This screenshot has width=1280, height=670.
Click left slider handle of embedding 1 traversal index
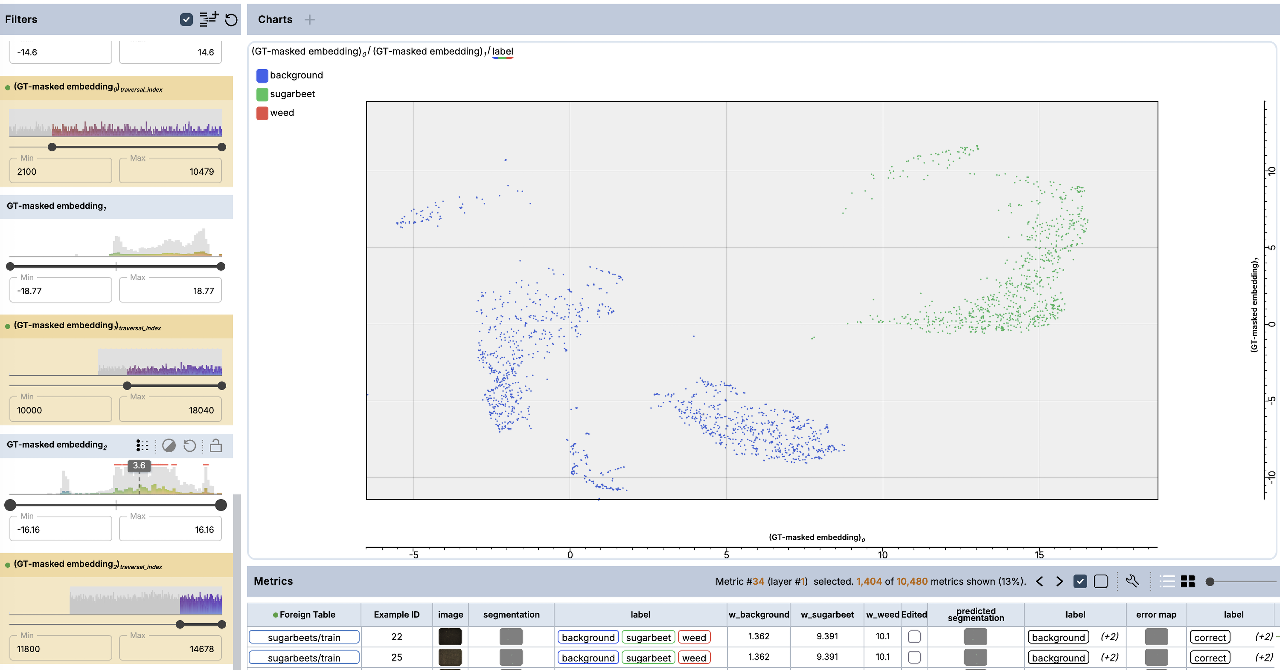click(127, 385)
